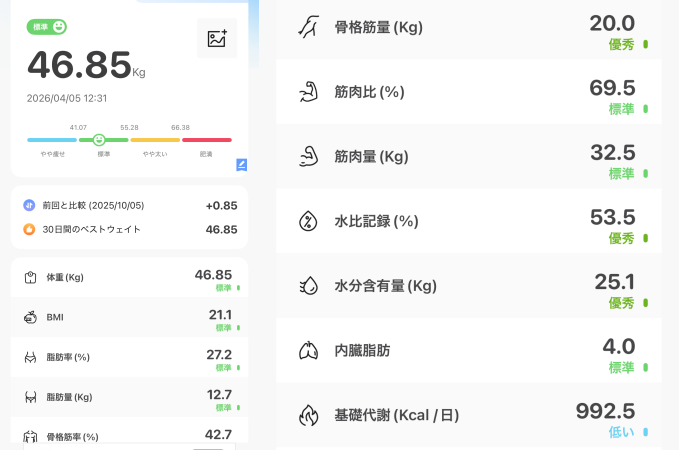This screenshot has width=679, height=450.
Task: Tap the 30日間のベストウェイト orange flame icon
Action: [29, 229]
